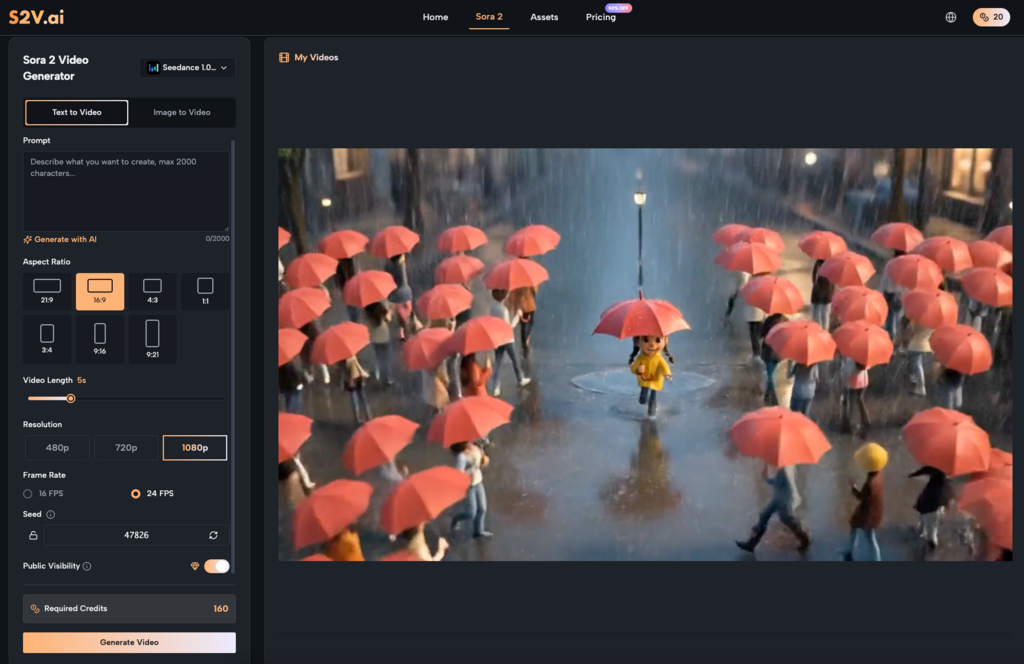Pick the 1:1 square aspect ratio

tap(205, 291)
